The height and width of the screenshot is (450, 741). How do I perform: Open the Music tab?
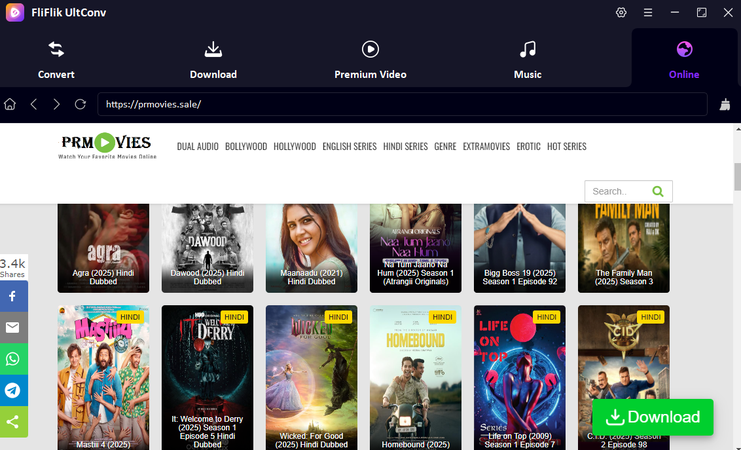tap(527, 60)
